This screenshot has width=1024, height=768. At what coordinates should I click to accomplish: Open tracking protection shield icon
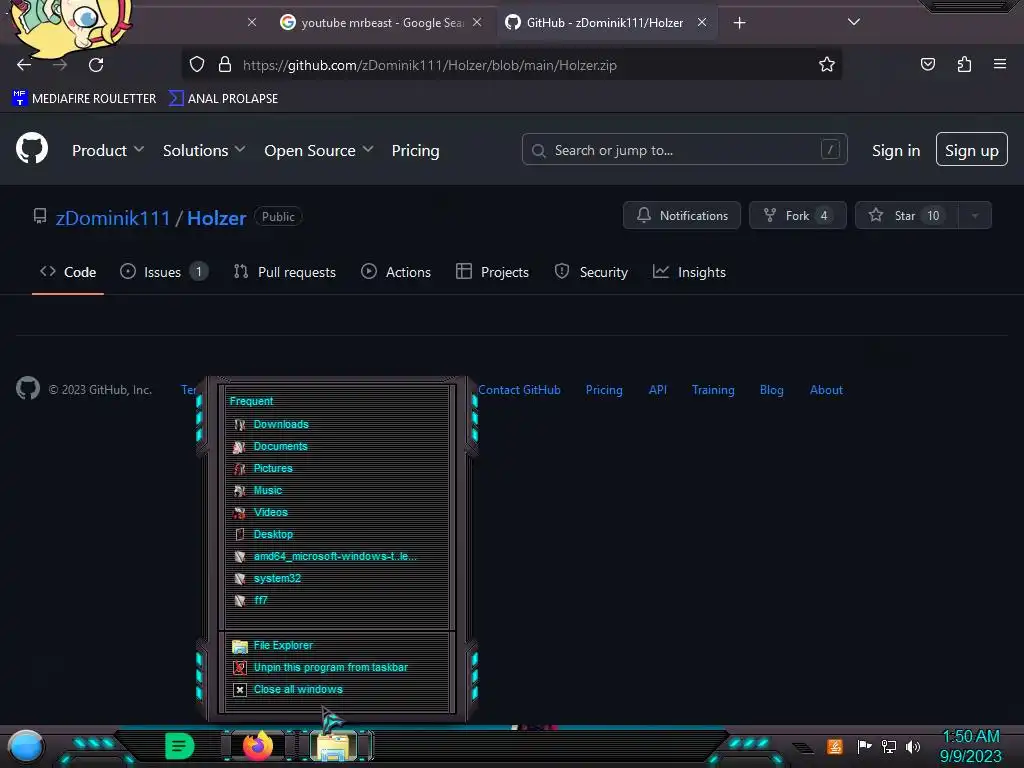click(x=197, y=64)
